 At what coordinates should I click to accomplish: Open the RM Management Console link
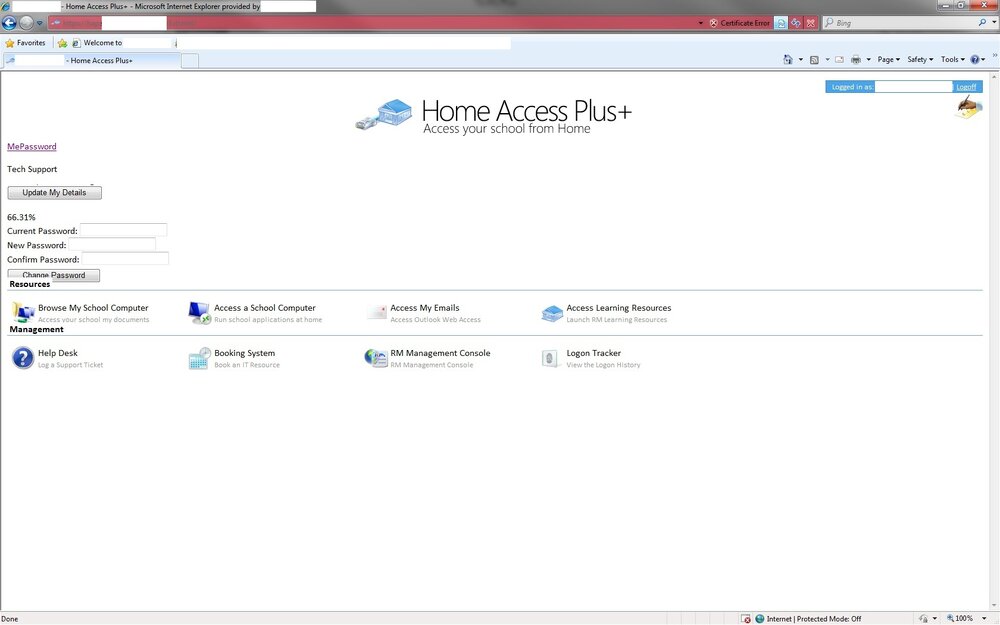[x=440, y=353]
